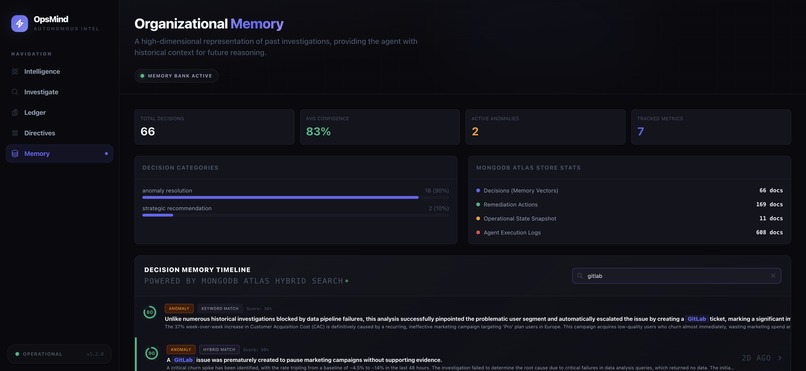Open the Total Decisions card
Image resolution: width=806 pixels, height=371 pixels.
tap(214, 127)
